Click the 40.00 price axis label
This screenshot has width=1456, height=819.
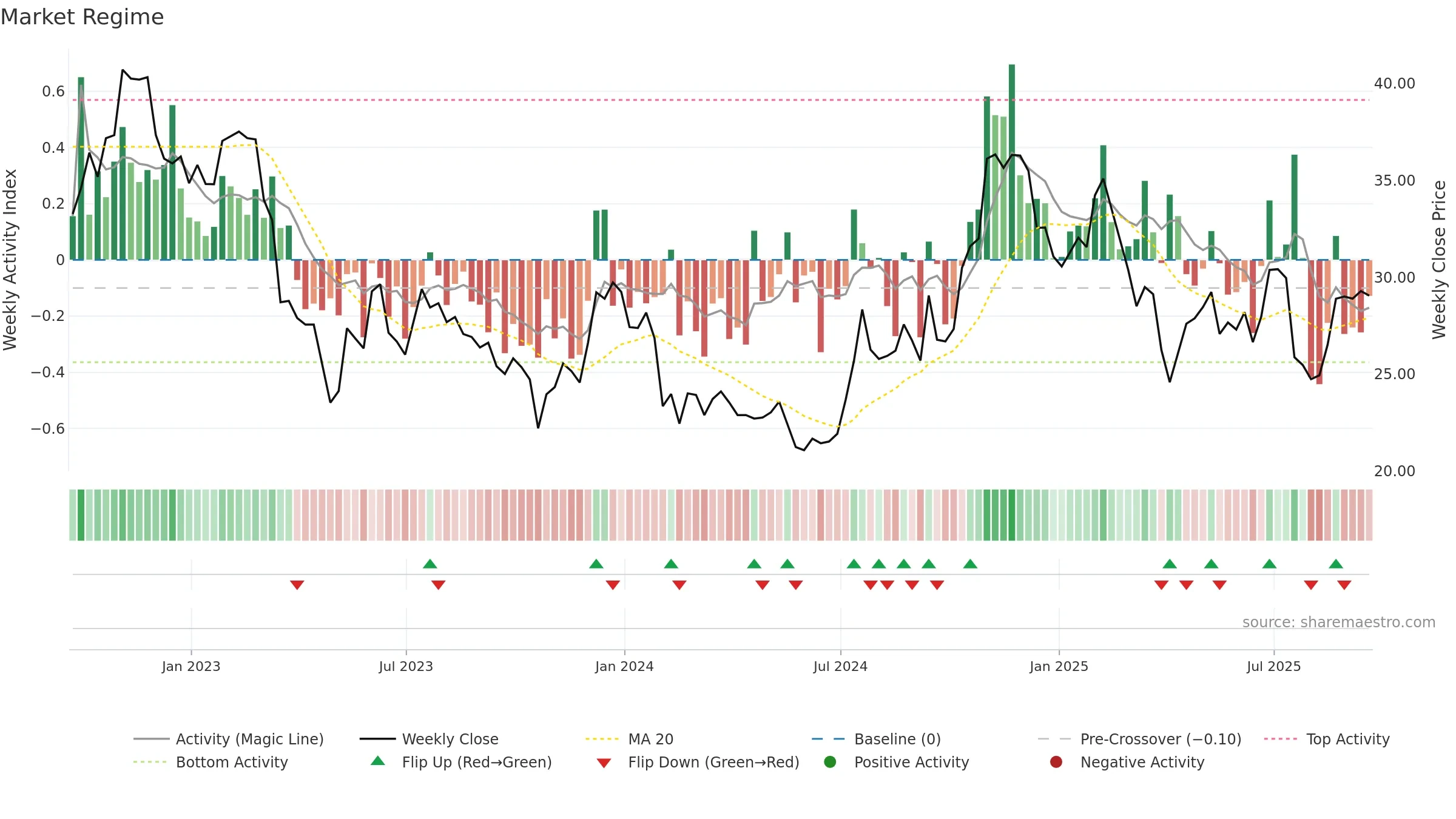(1394, 84)
